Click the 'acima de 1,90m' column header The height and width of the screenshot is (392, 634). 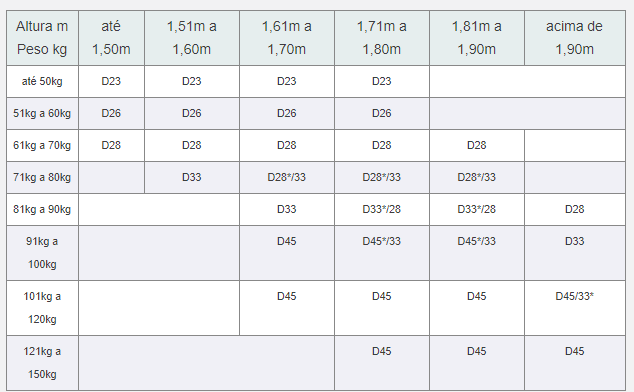[x=575, y=38]
